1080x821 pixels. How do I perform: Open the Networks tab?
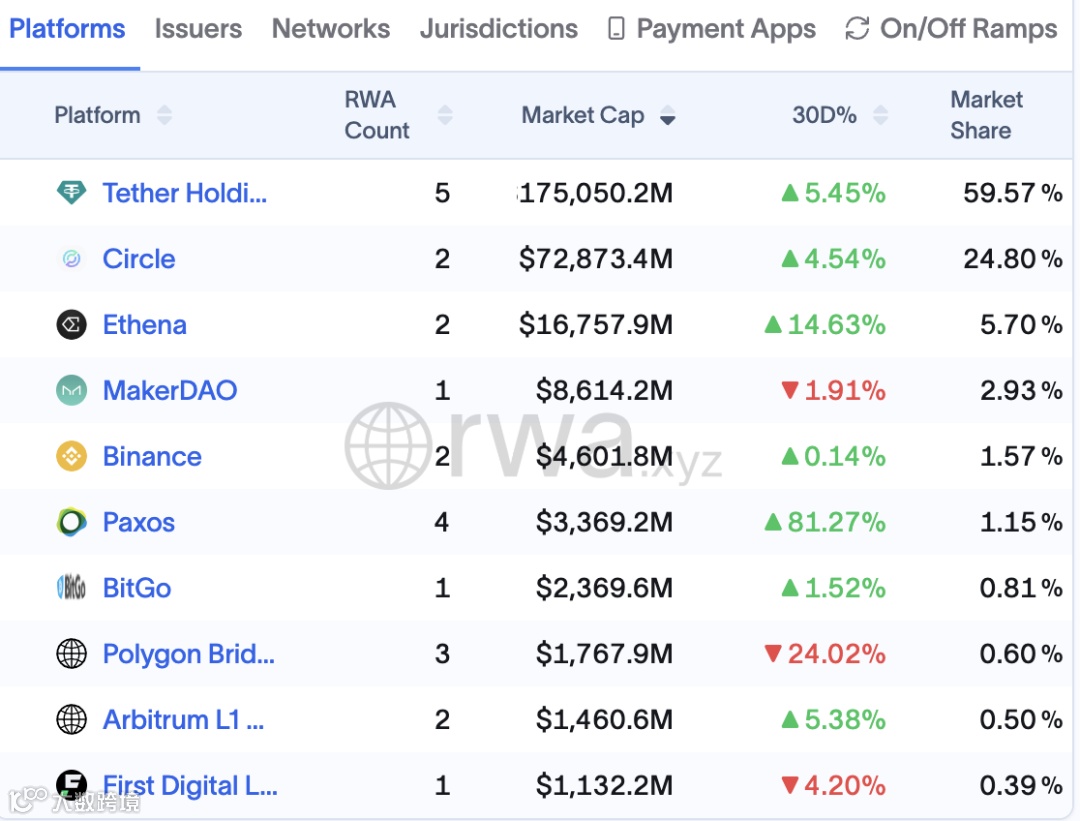click(x=331, y=29)
